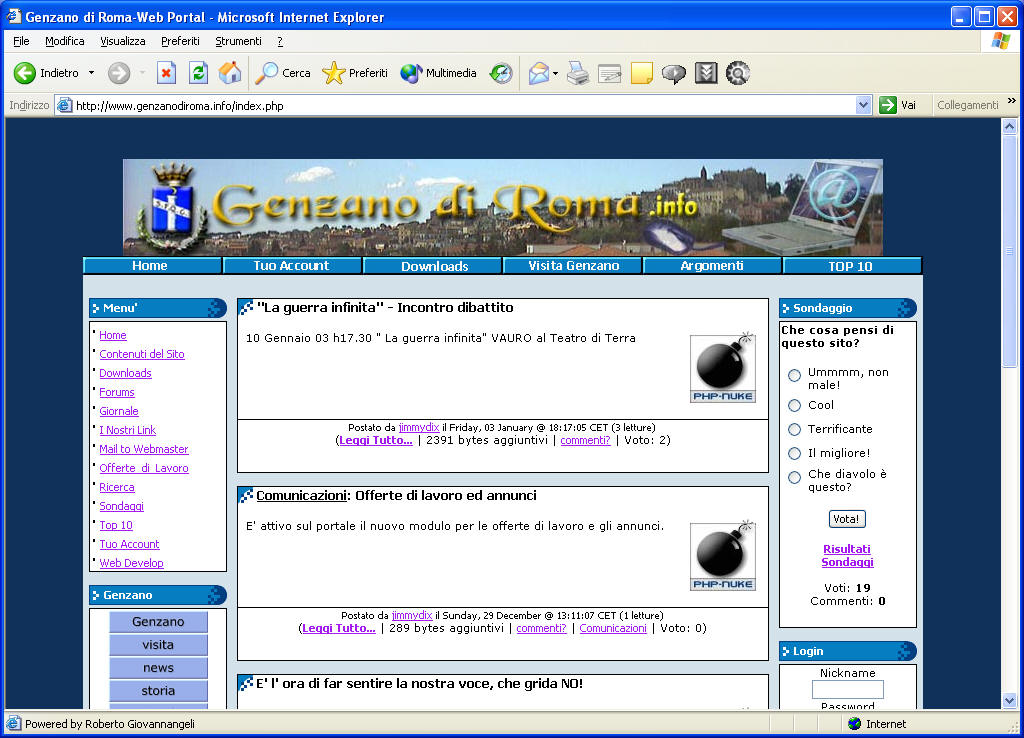This screenshot has height=738, width=1024.
Task: Select the "Il migliore!" poll option
Action: coord(794,453)
